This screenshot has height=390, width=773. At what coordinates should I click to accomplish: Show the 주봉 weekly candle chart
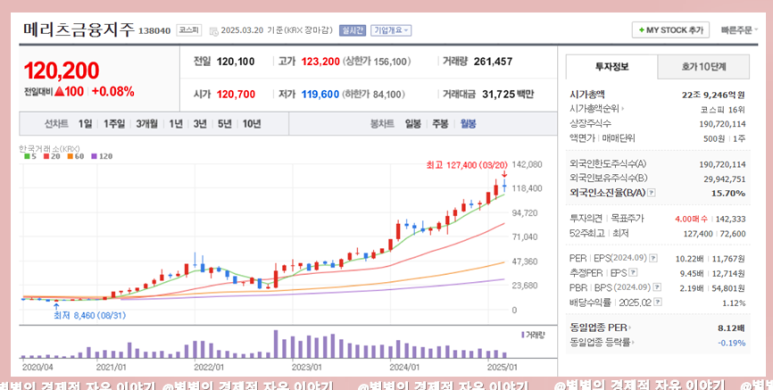[x=440, y=124]
